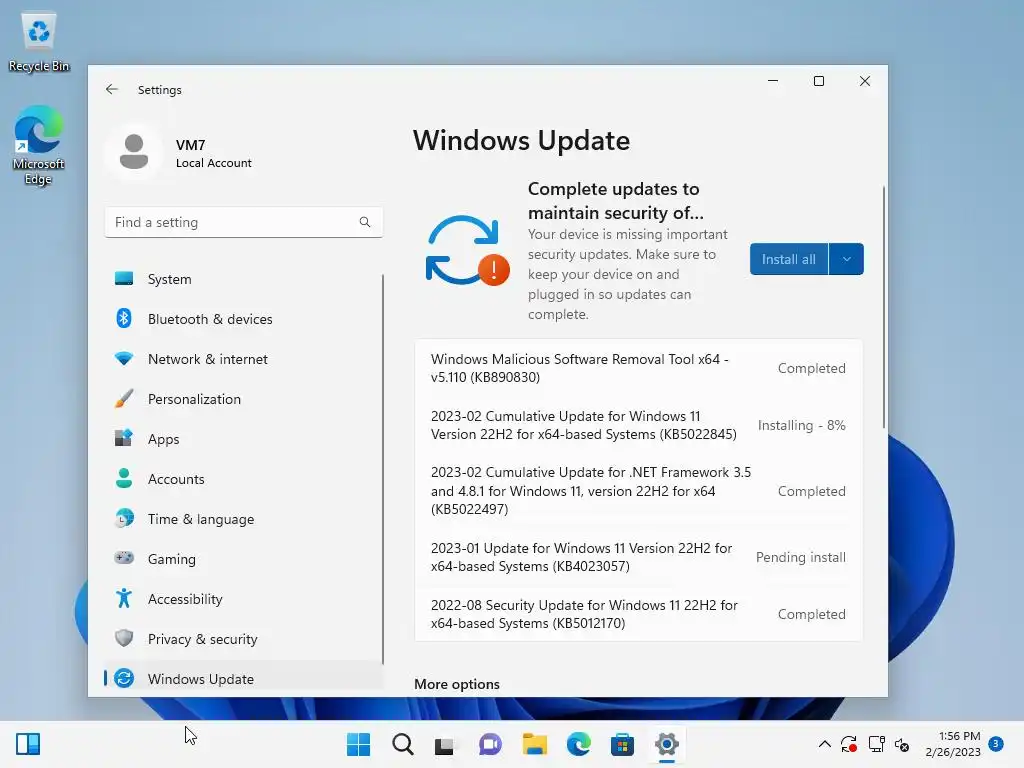
Task: Open Privacy & security settings
Action: click(244, 639)
